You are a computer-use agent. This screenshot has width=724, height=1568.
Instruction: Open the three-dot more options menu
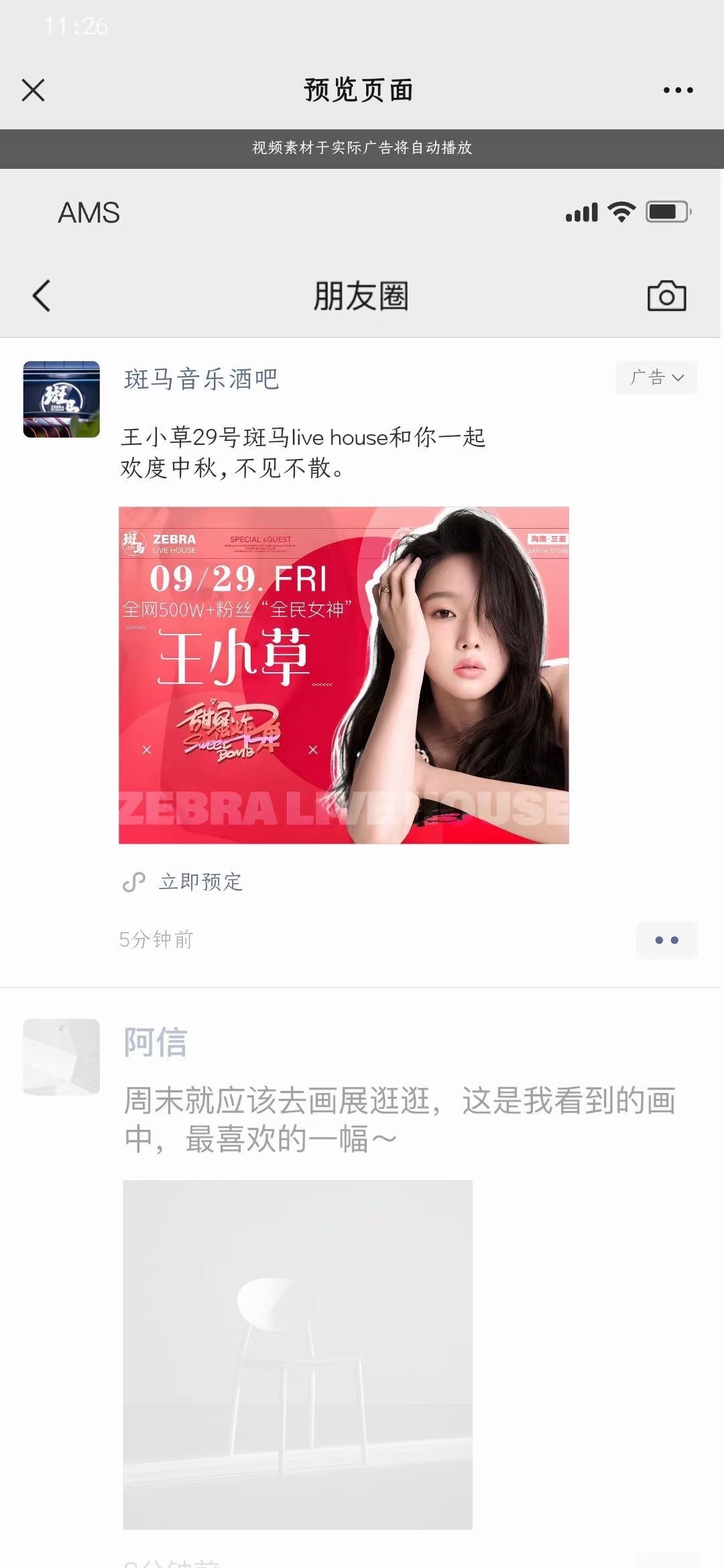coord(678,90)
